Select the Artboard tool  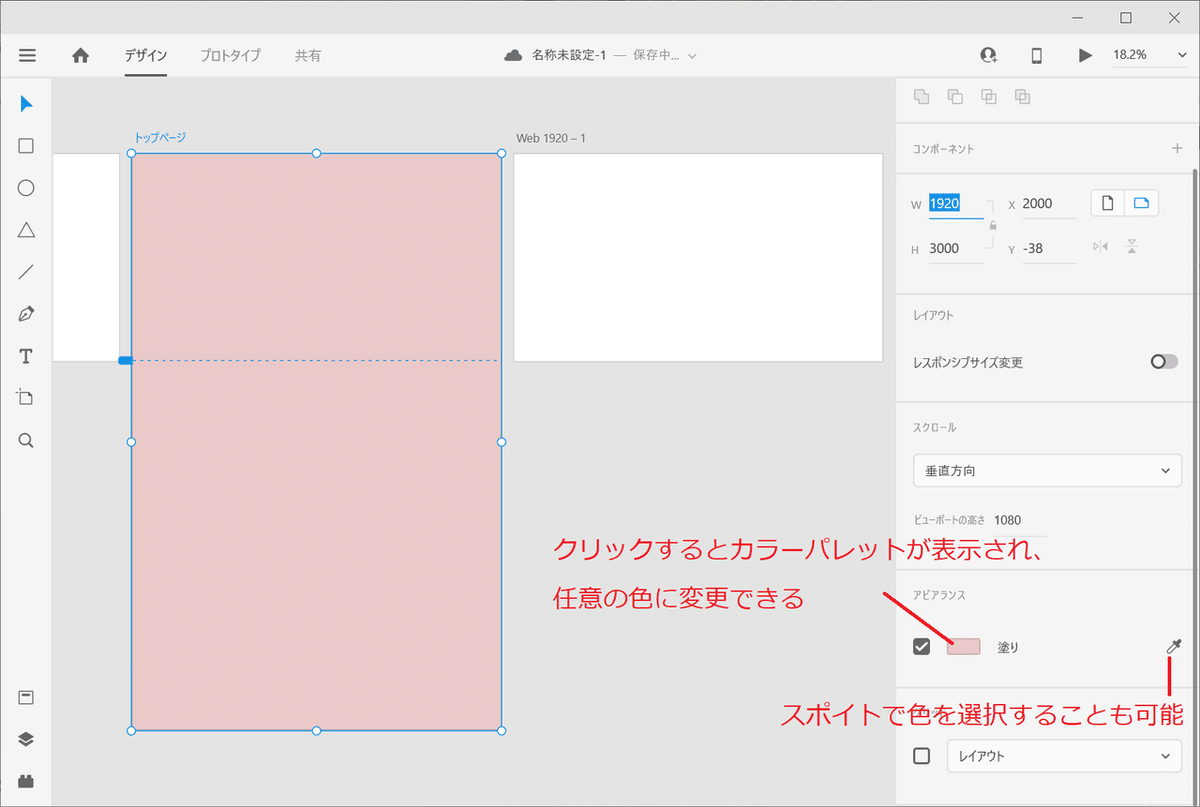(x=27, y=398)
